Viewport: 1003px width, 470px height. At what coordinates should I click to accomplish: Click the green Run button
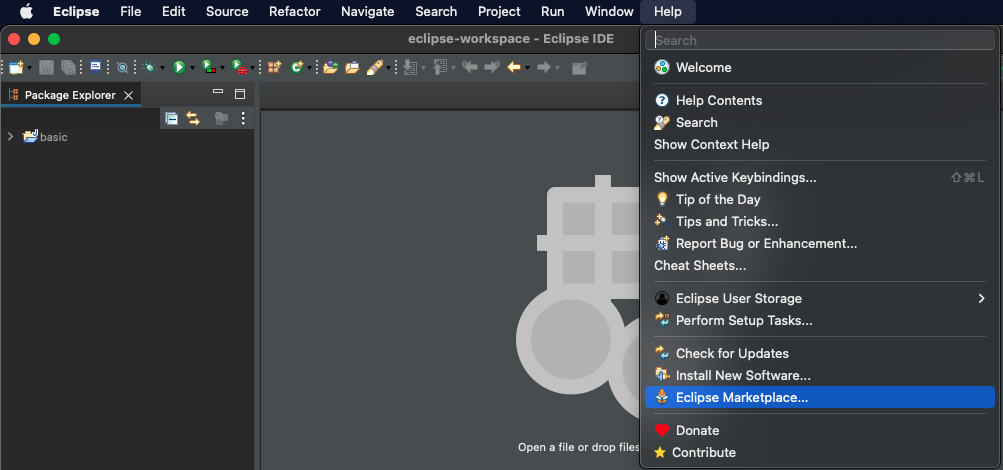pyautogui.click(x=179, y=67)
